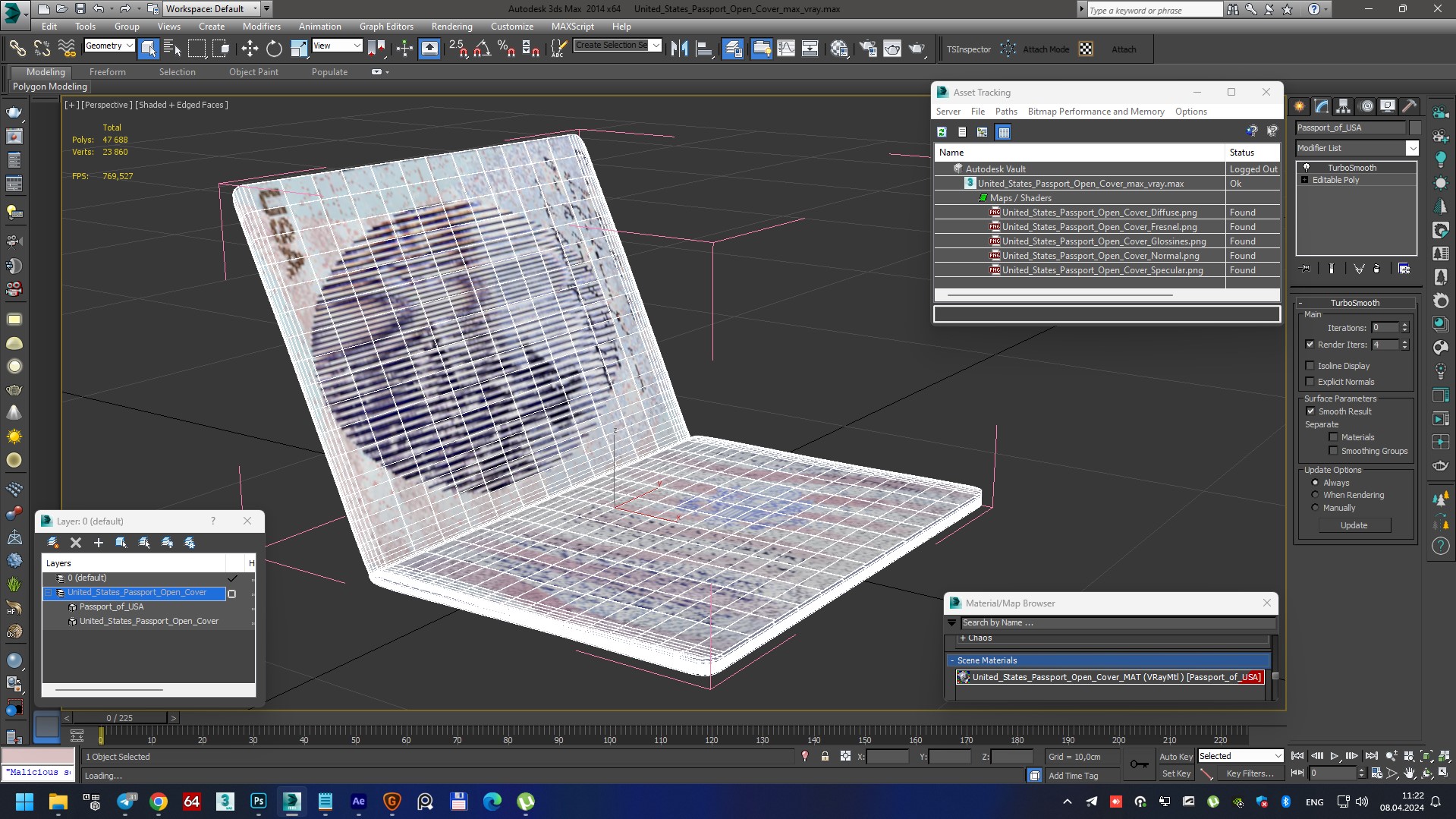The width and height of the screenshot is (1456, 819).
Task: Create new layer with plus icon
Action: point(98,543)
